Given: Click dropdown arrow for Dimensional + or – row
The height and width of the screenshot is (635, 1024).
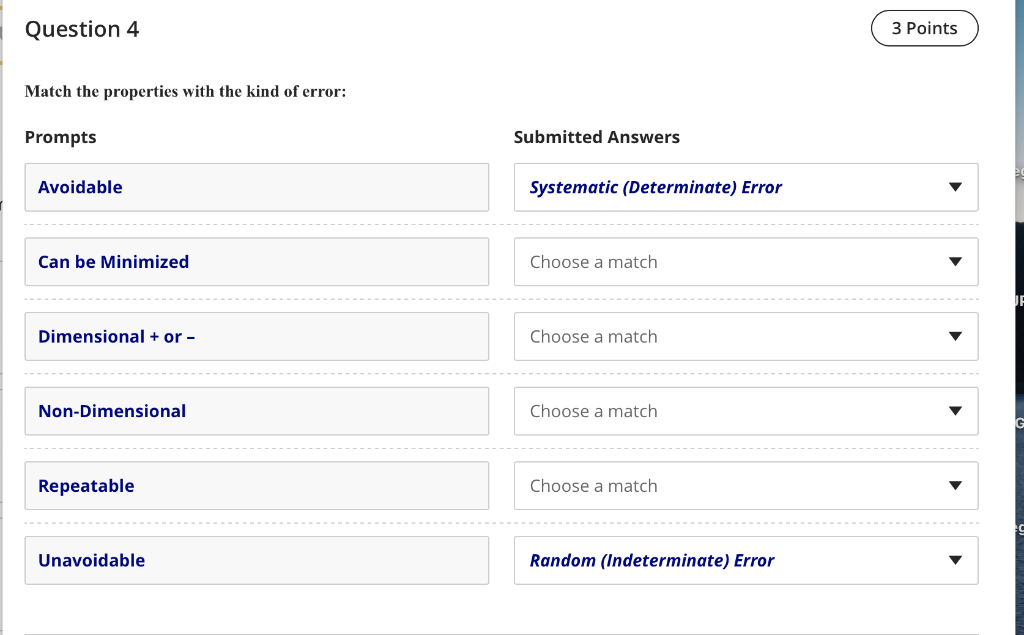Looking at the screenshot, I should coord(954,337).
